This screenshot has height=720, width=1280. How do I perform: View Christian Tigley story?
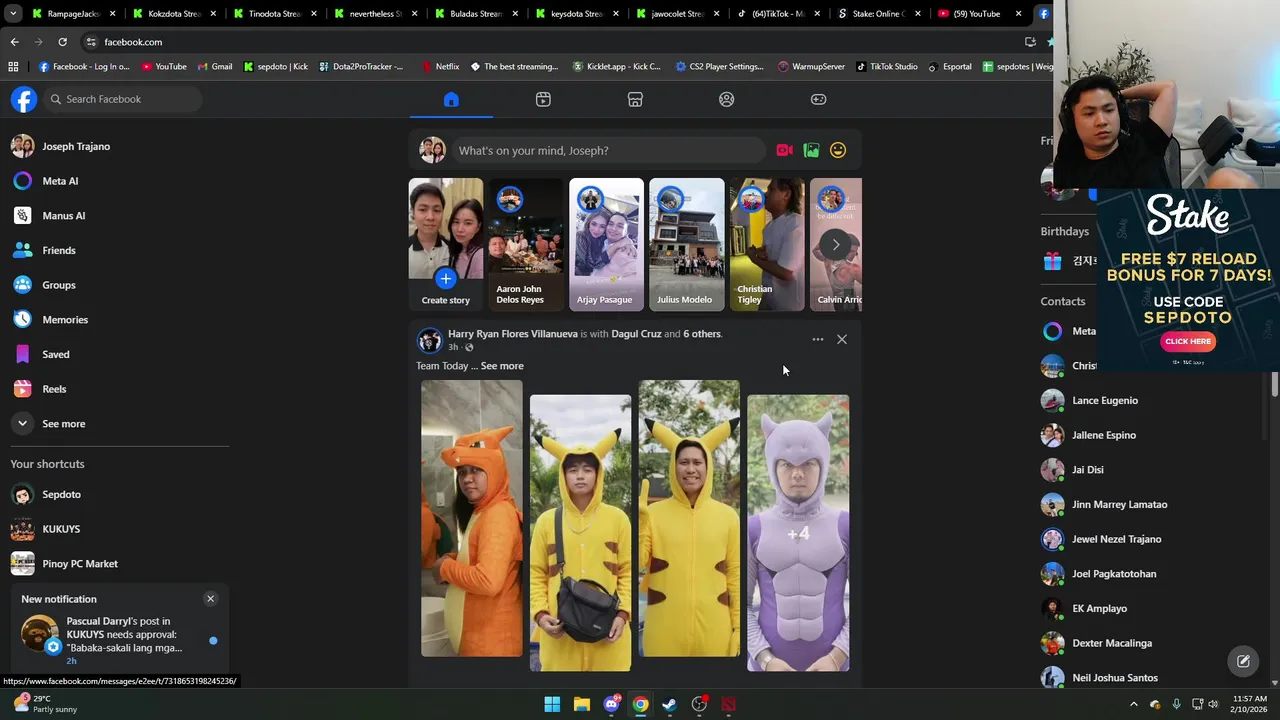pyautogui.click(x=767, y=244)
